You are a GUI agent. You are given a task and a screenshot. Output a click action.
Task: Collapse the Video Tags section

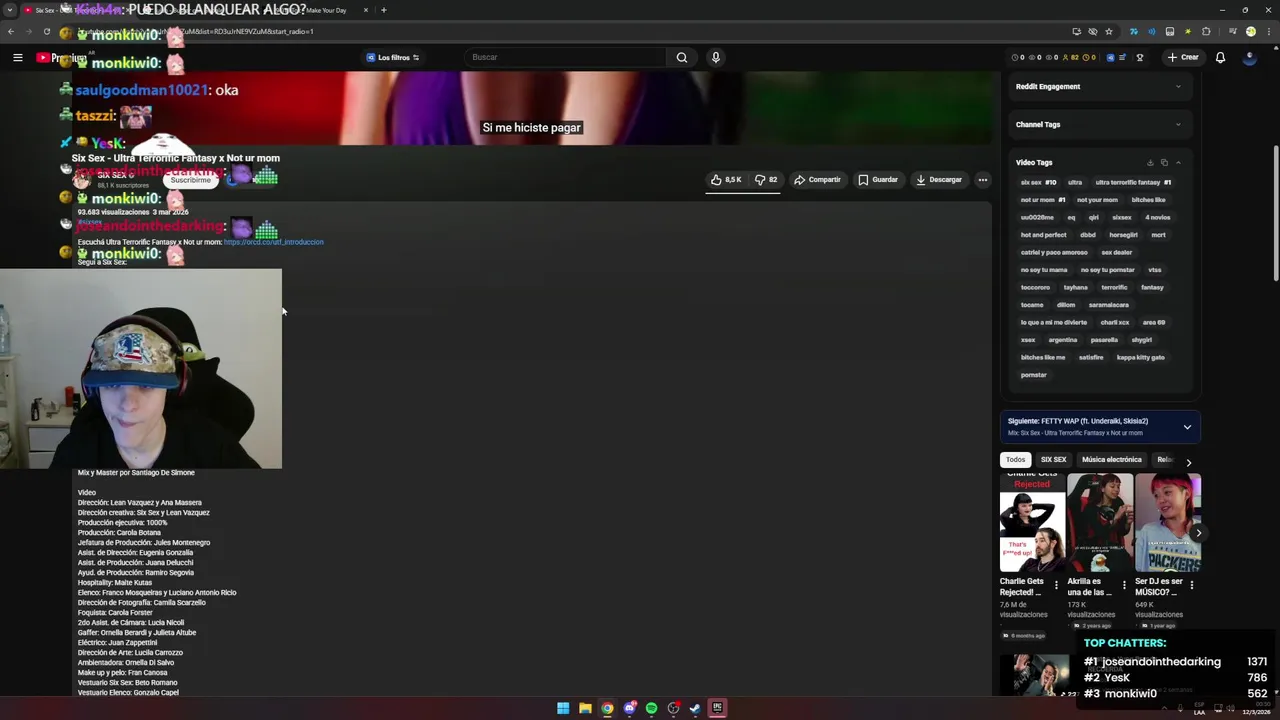1178,162
